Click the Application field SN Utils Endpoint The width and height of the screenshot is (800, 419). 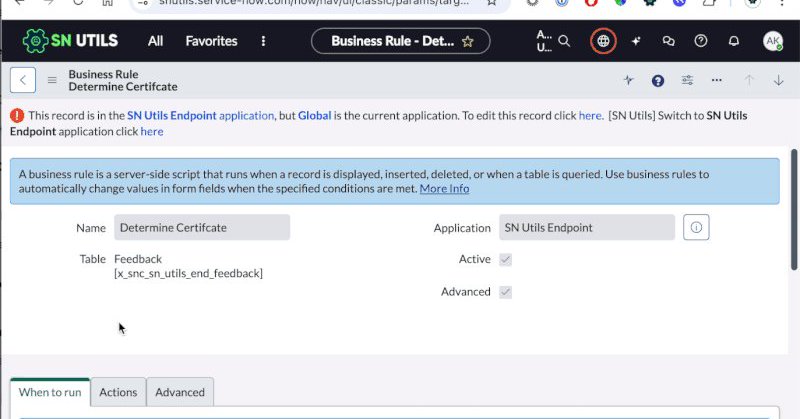(x=587, y=228)
